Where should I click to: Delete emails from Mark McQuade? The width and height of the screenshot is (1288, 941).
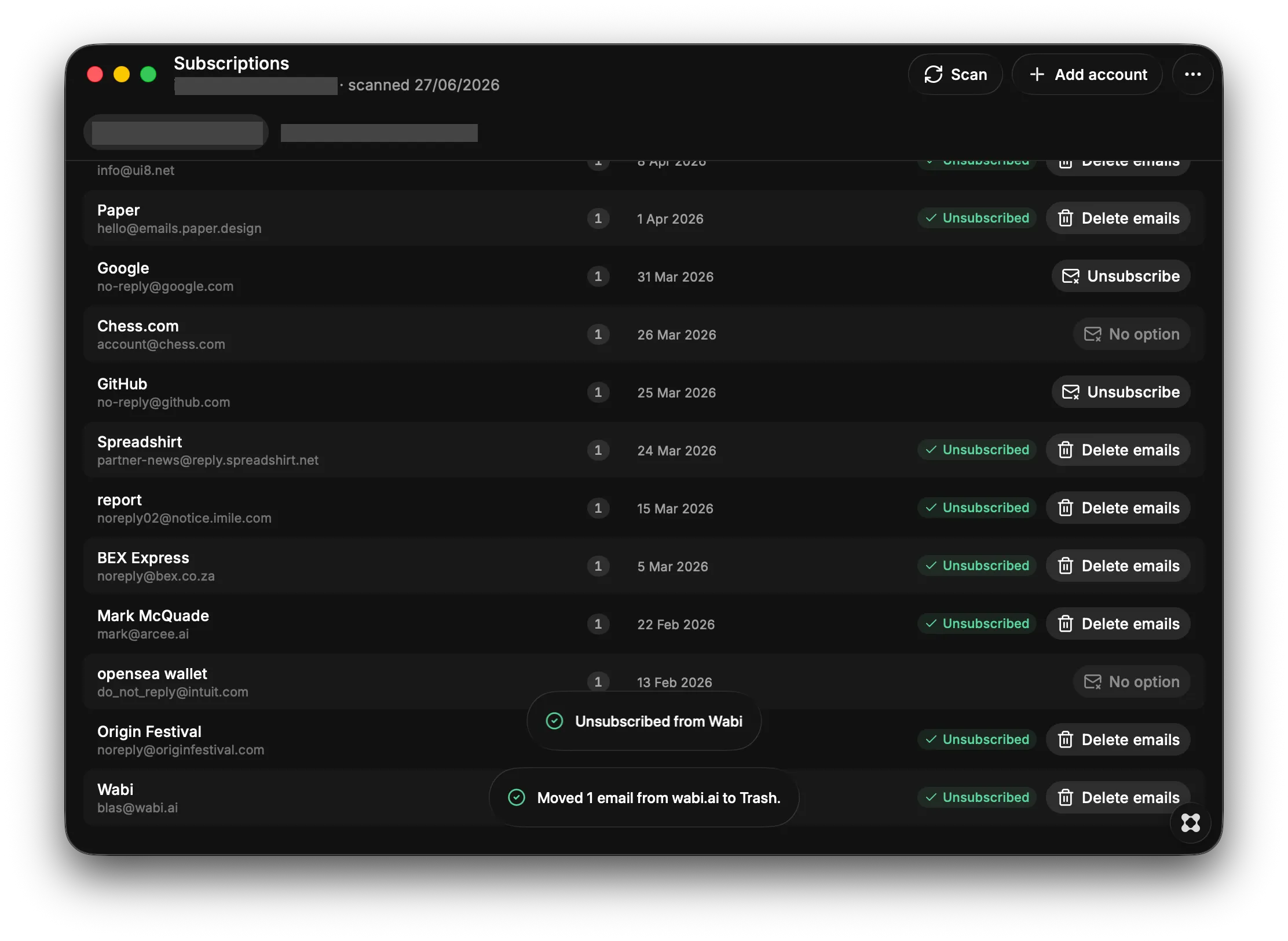point(1118,624)
